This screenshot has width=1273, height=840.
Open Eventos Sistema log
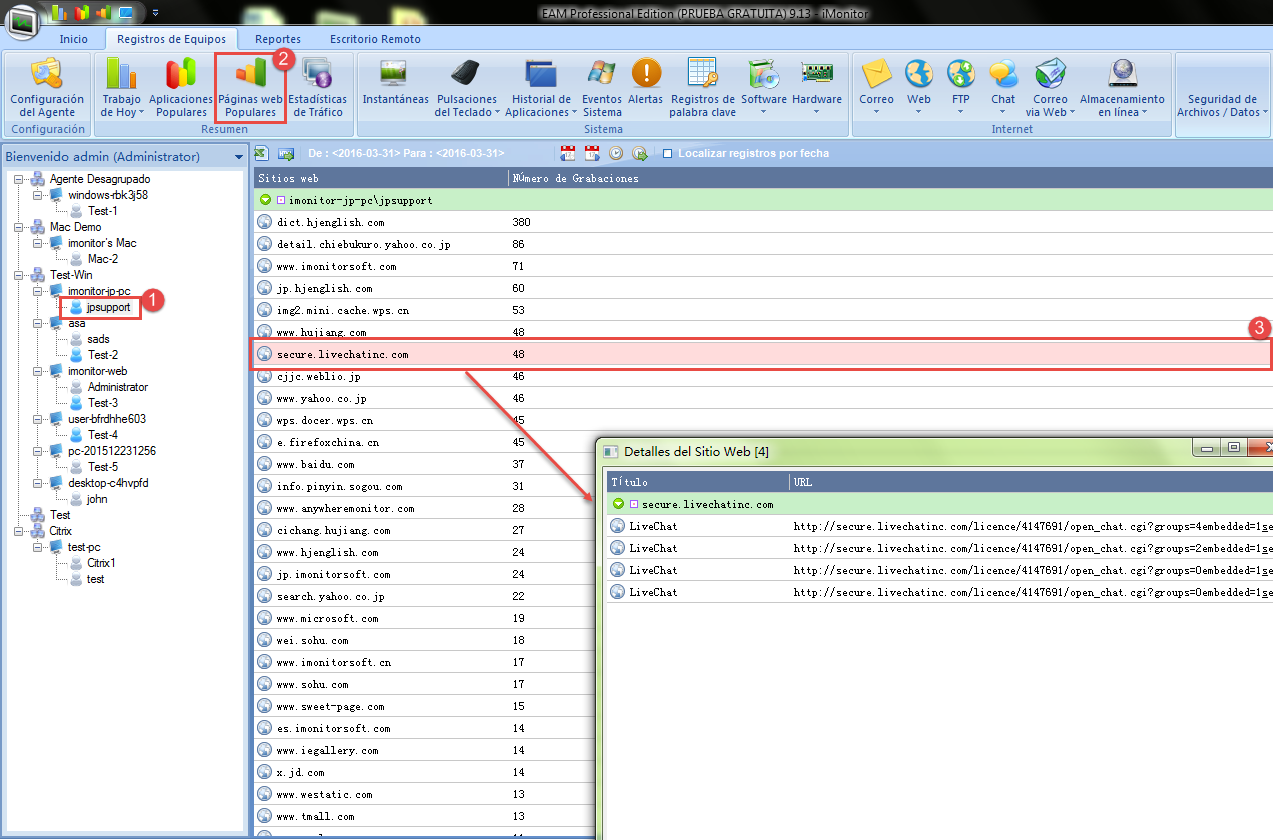[x=602, y=86]
